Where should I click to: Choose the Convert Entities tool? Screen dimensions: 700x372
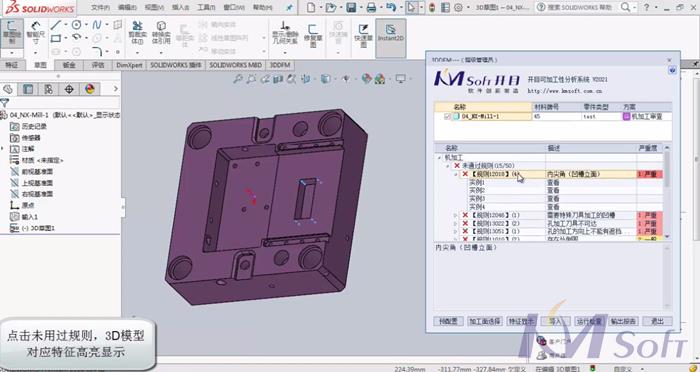pos(161,33)
